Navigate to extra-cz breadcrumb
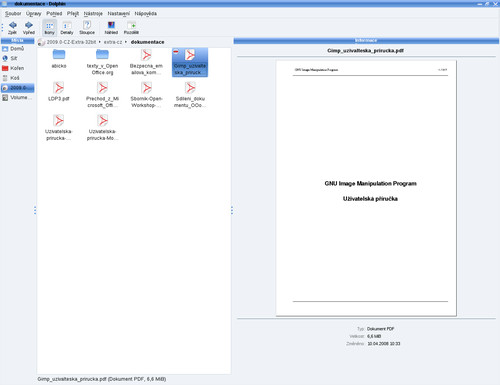 pos(113,42)
